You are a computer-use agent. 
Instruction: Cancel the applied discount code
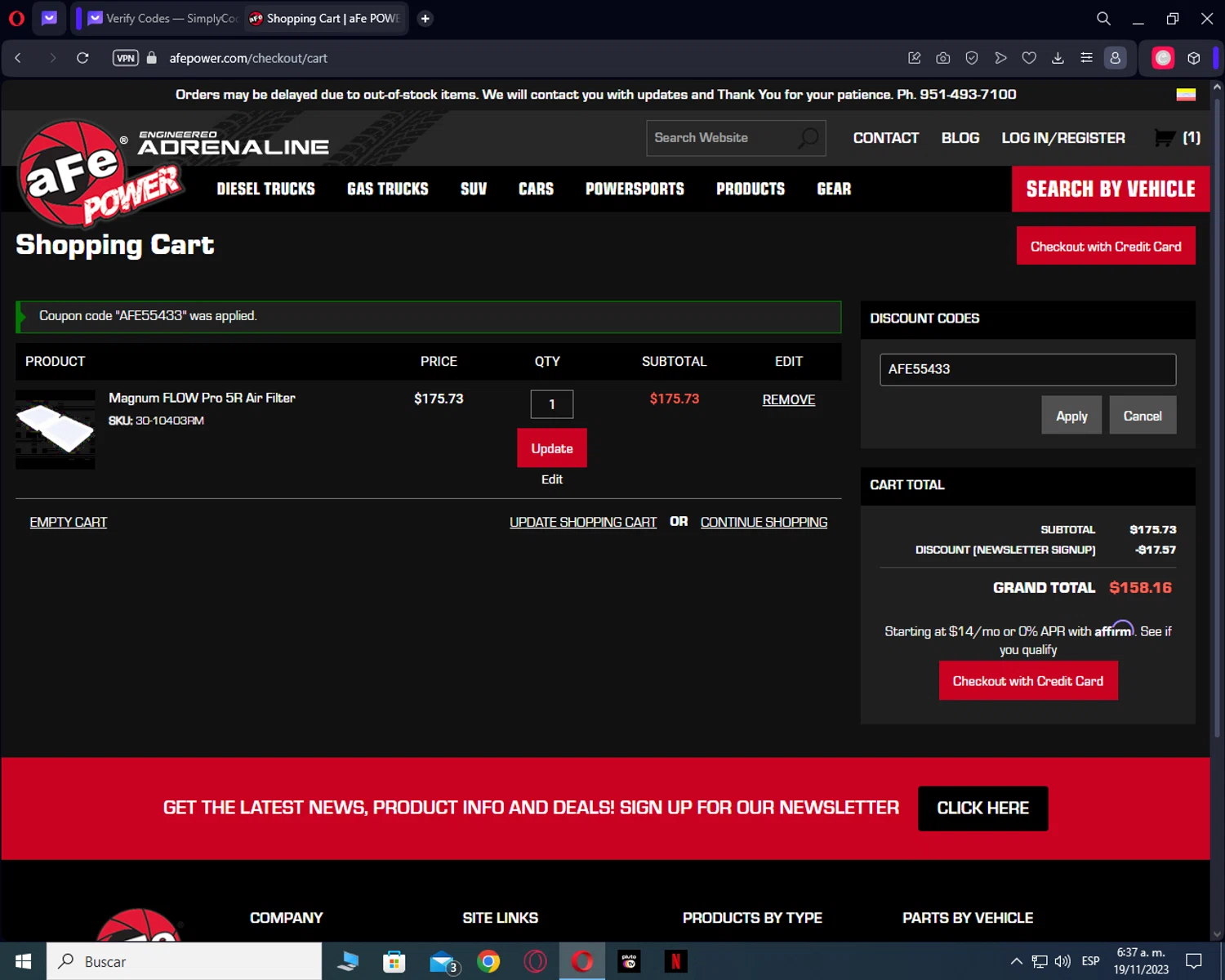tap(1143, 416)
